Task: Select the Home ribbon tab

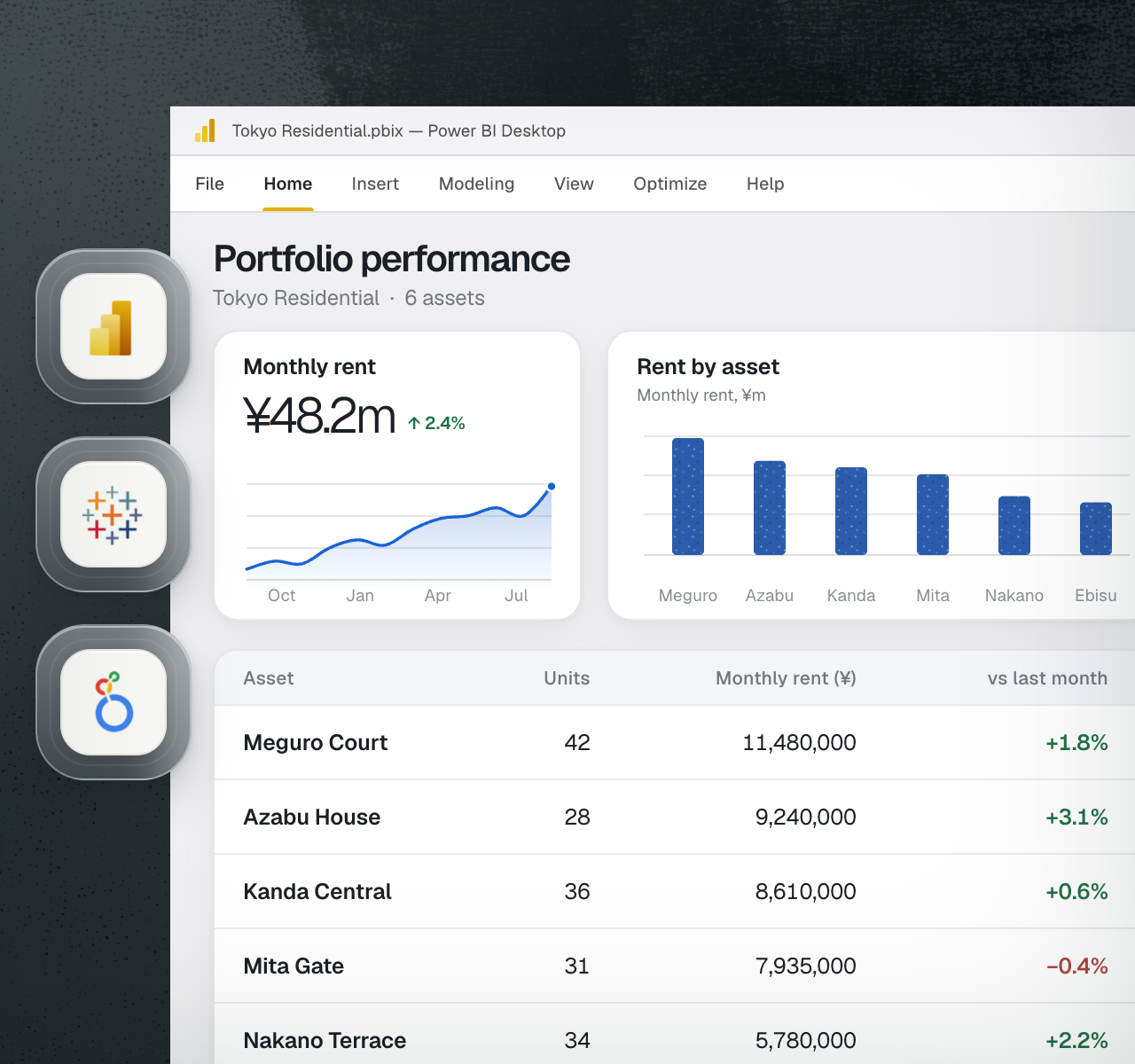Action: 288,184
